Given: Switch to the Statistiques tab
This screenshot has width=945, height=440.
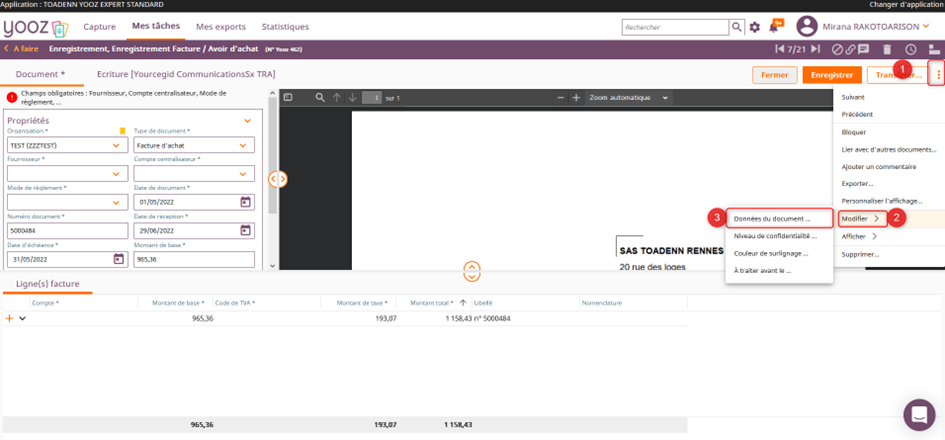Looking at the screenshot, I should tap(285, 27).
